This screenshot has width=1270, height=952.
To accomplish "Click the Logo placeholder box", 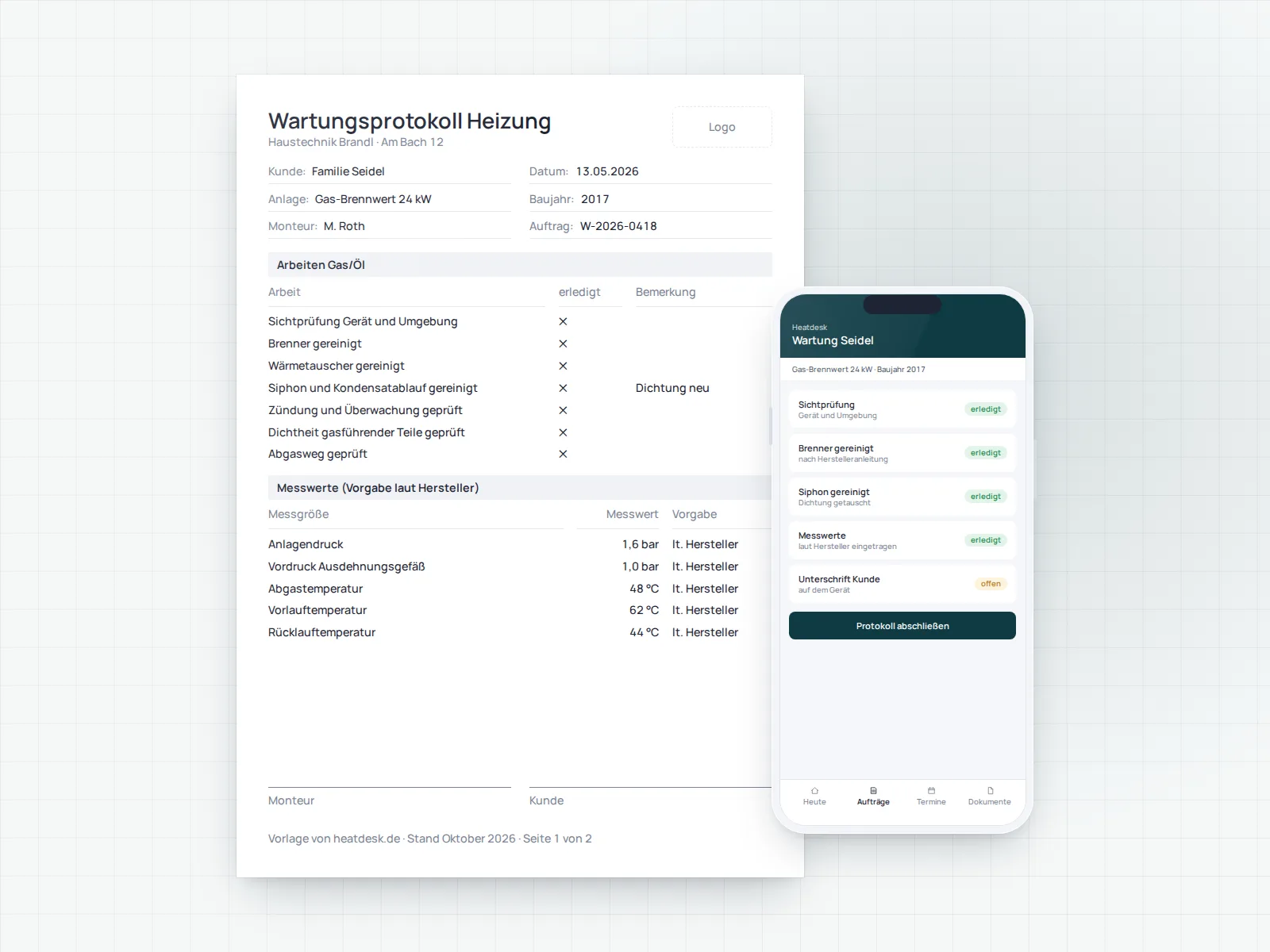I will pyautogui.click(x=722, y=127).
